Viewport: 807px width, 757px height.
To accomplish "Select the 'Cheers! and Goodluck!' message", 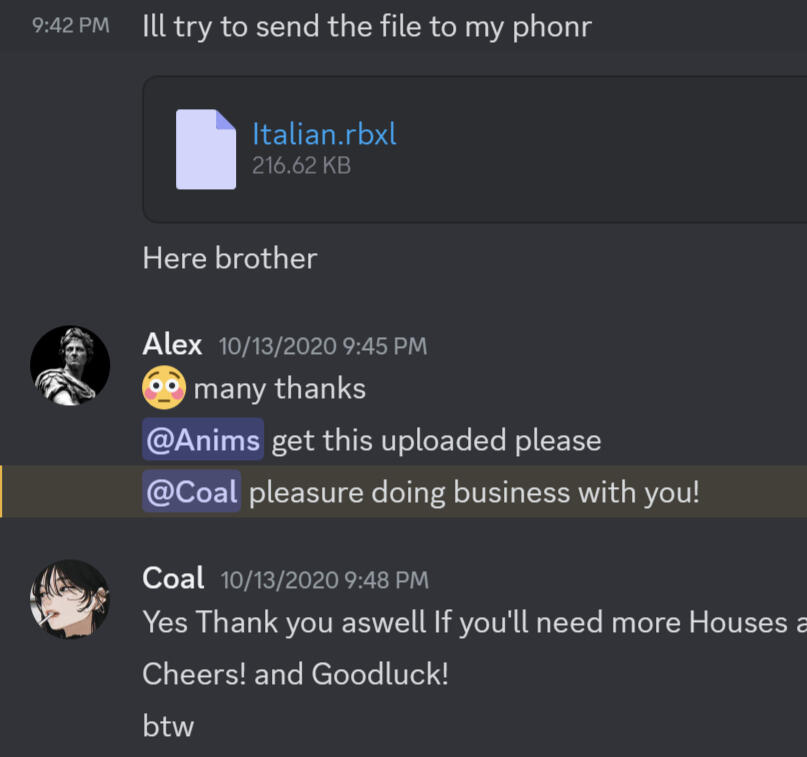I will pos(295,674).
